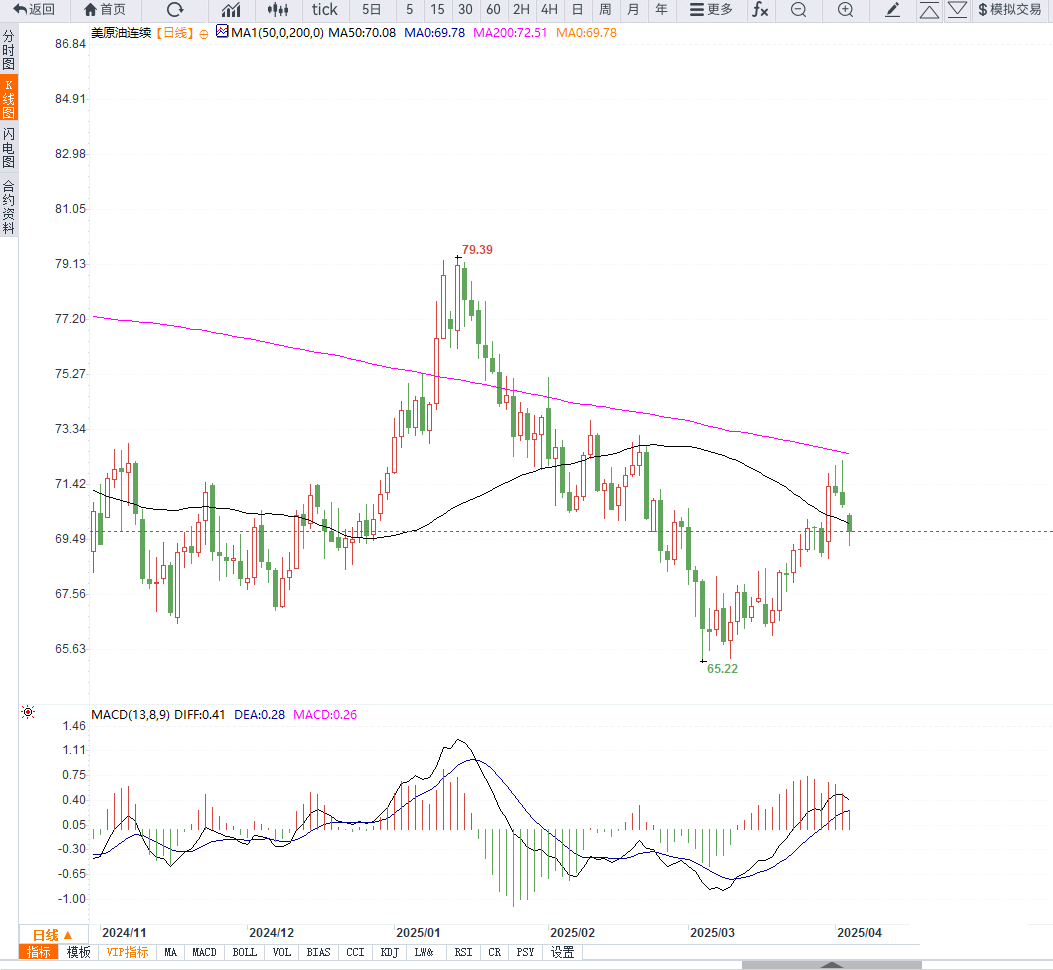Select the candlestick chart icon

point(278,9)
